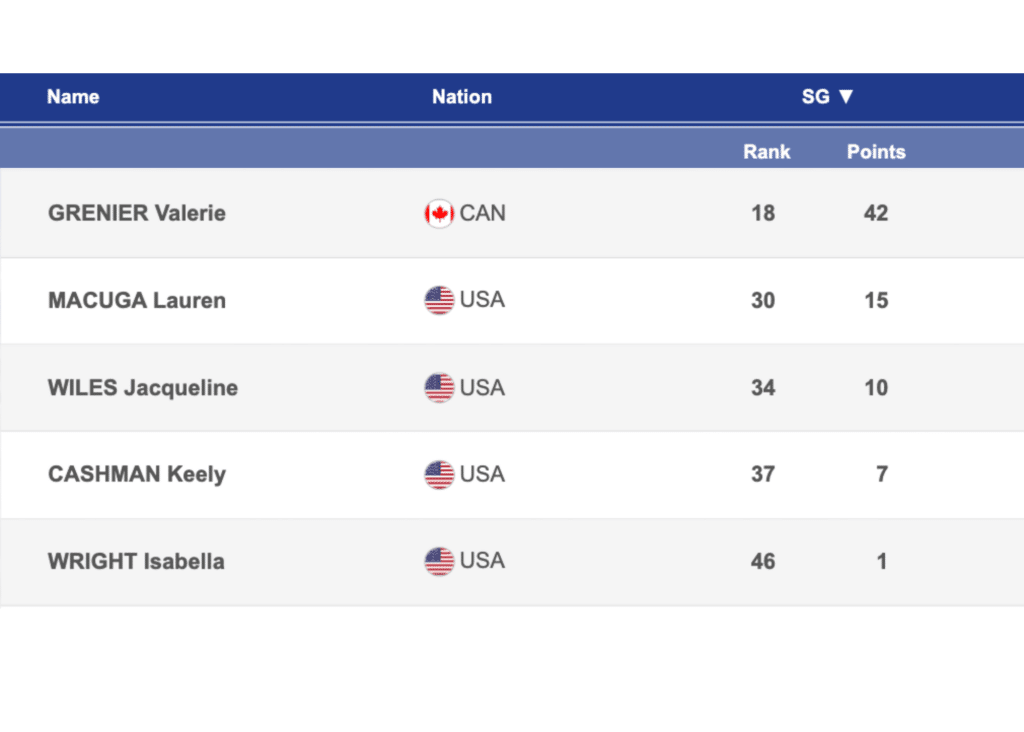Click the Points sub-header

pyautogui.click(x=876, y=152)
